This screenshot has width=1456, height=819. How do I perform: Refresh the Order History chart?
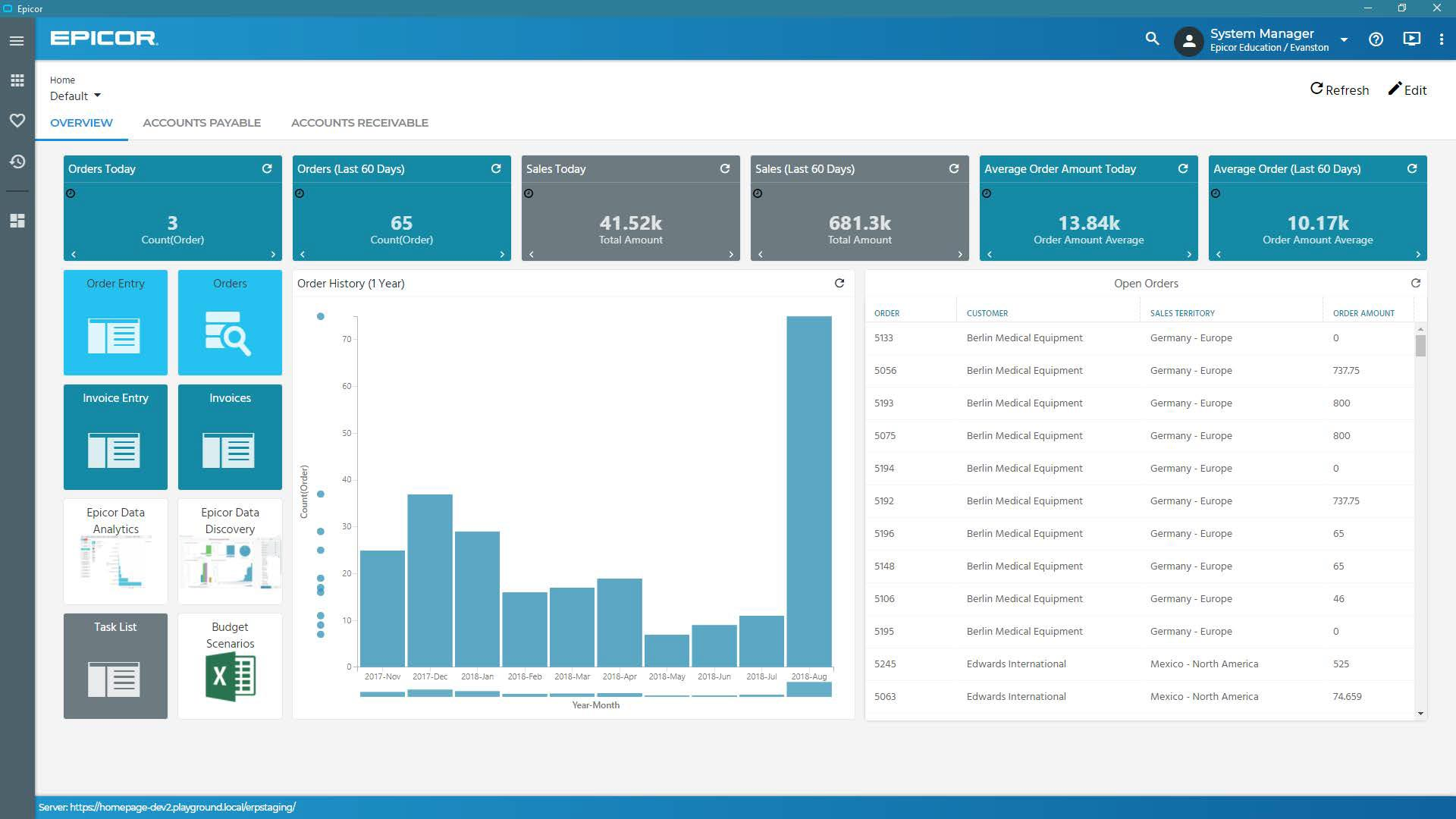(839, 283)
